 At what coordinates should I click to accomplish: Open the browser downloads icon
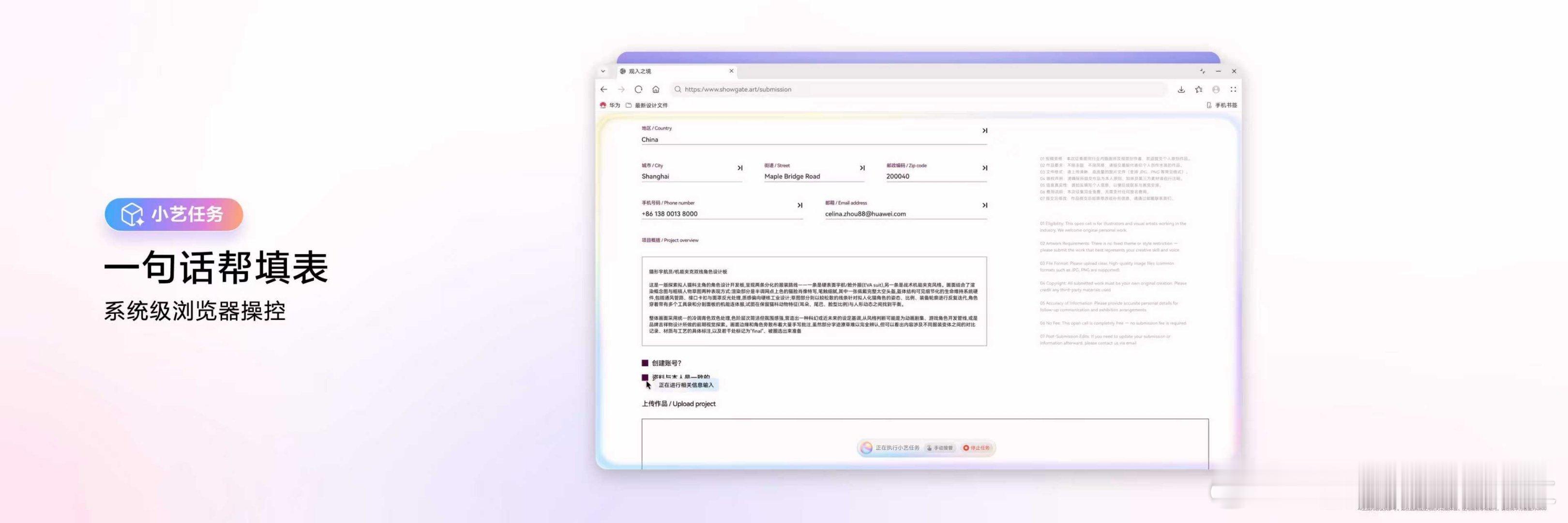click(x=1181, y=90)
